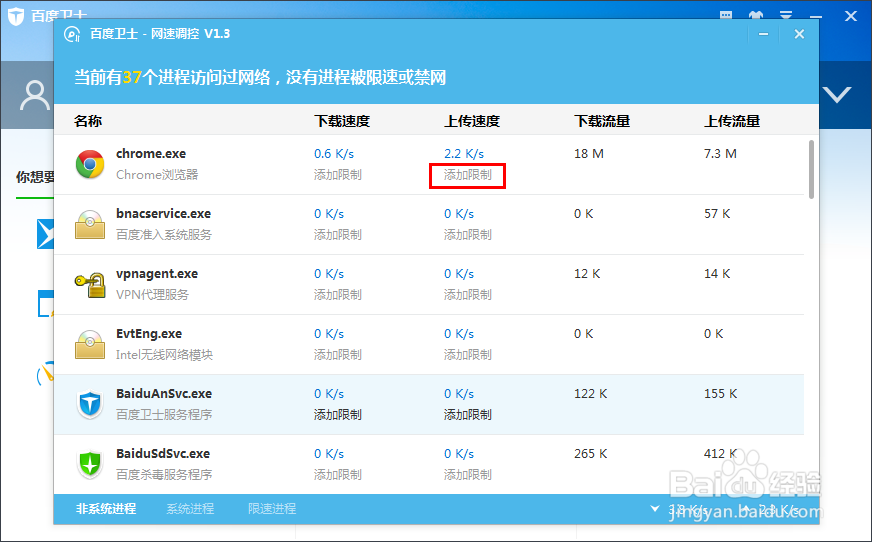Screen dimensions: 872x542
Task: Click the EvtEng.exe disc icon
Action: click(x=90, y=345)
